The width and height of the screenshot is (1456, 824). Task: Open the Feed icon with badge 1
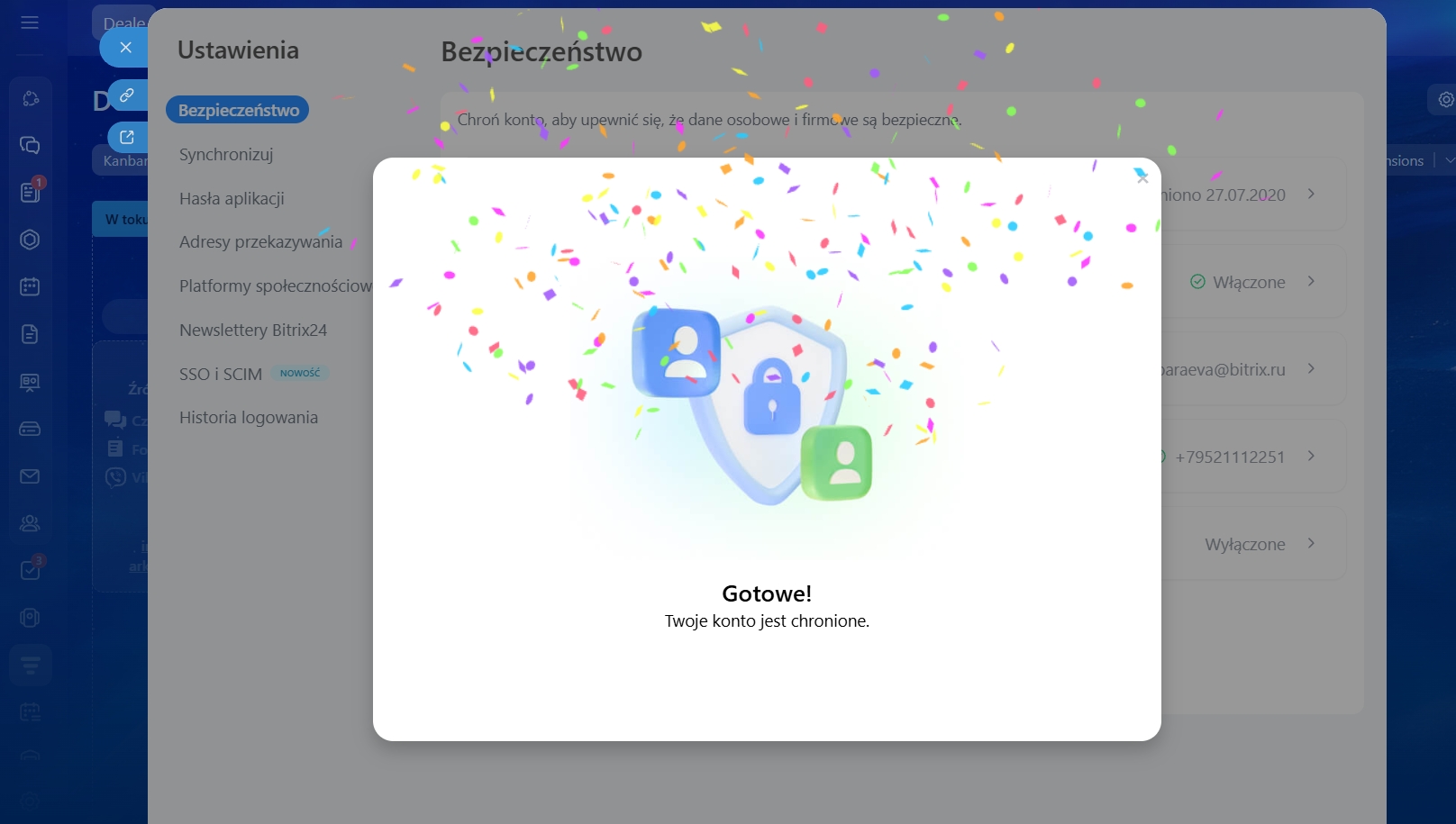[30, 192]
